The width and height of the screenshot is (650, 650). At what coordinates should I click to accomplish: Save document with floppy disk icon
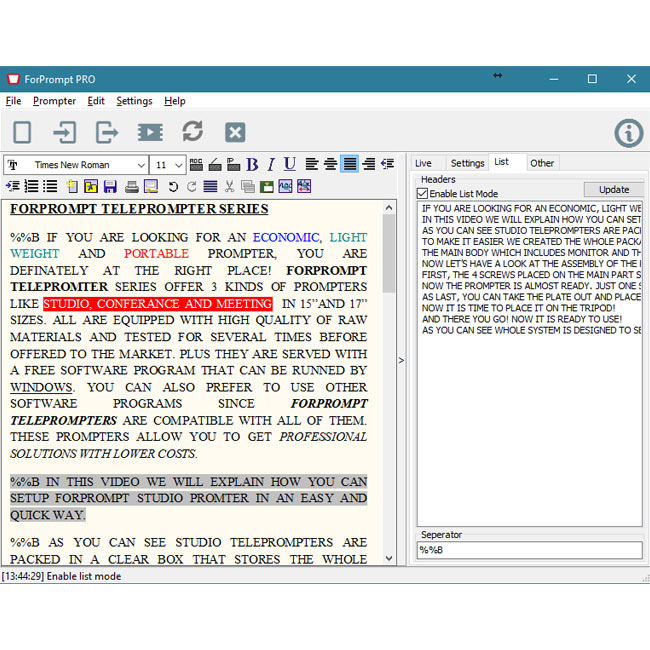pyautogui.click(x=110, y=187)
